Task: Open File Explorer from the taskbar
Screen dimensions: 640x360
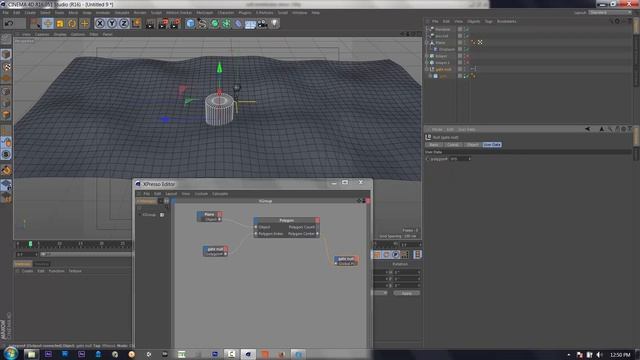Action: click(31, 354)
